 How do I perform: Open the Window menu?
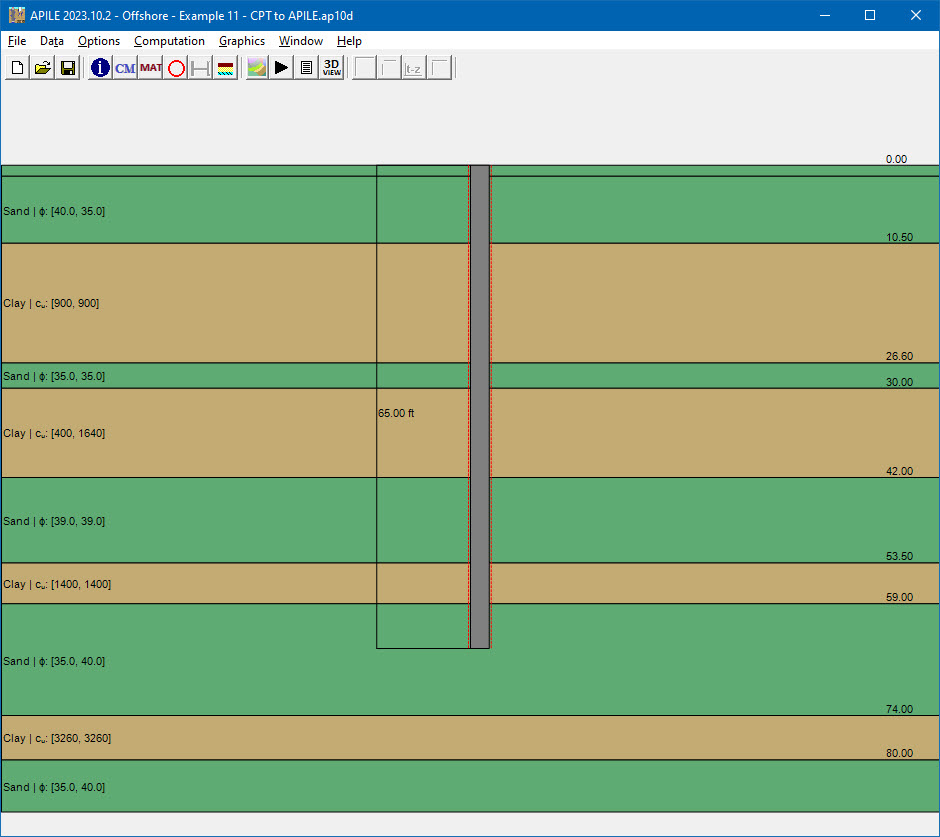pos(300,41)
